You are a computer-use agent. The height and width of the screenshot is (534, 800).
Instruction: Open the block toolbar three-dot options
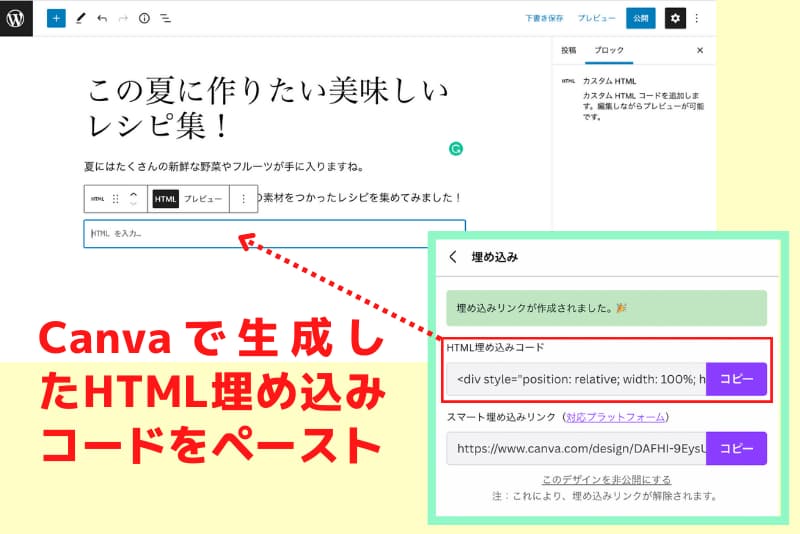coord(243,199)
